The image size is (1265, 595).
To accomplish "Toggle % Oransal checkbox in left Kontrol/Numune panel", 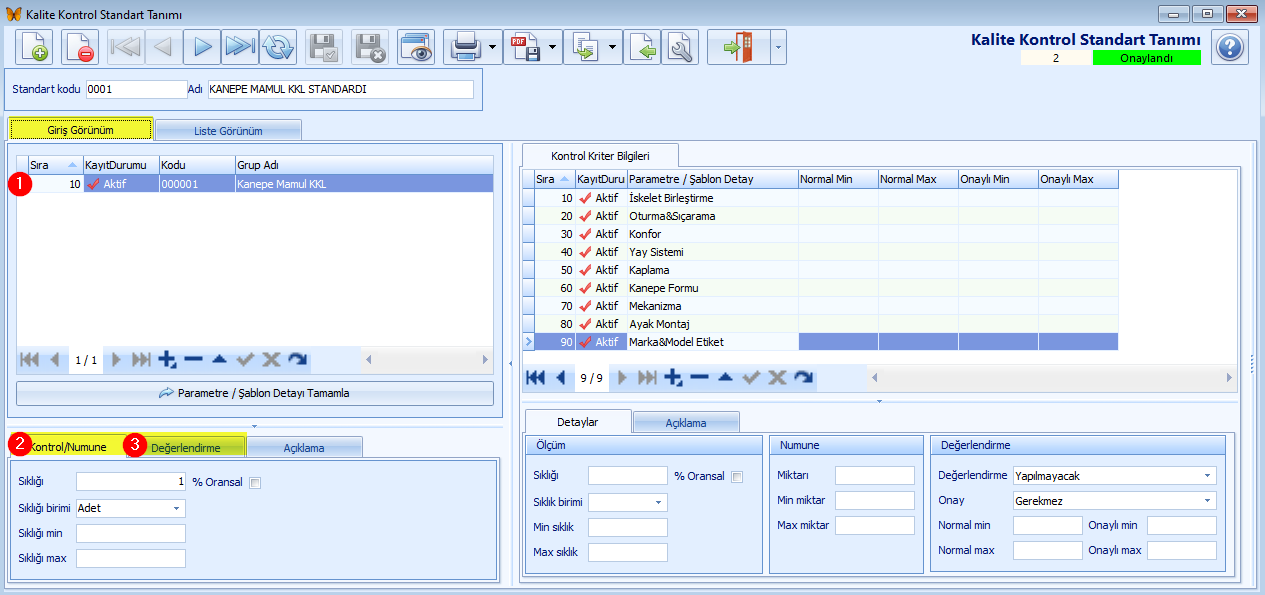I will [255, 482].
